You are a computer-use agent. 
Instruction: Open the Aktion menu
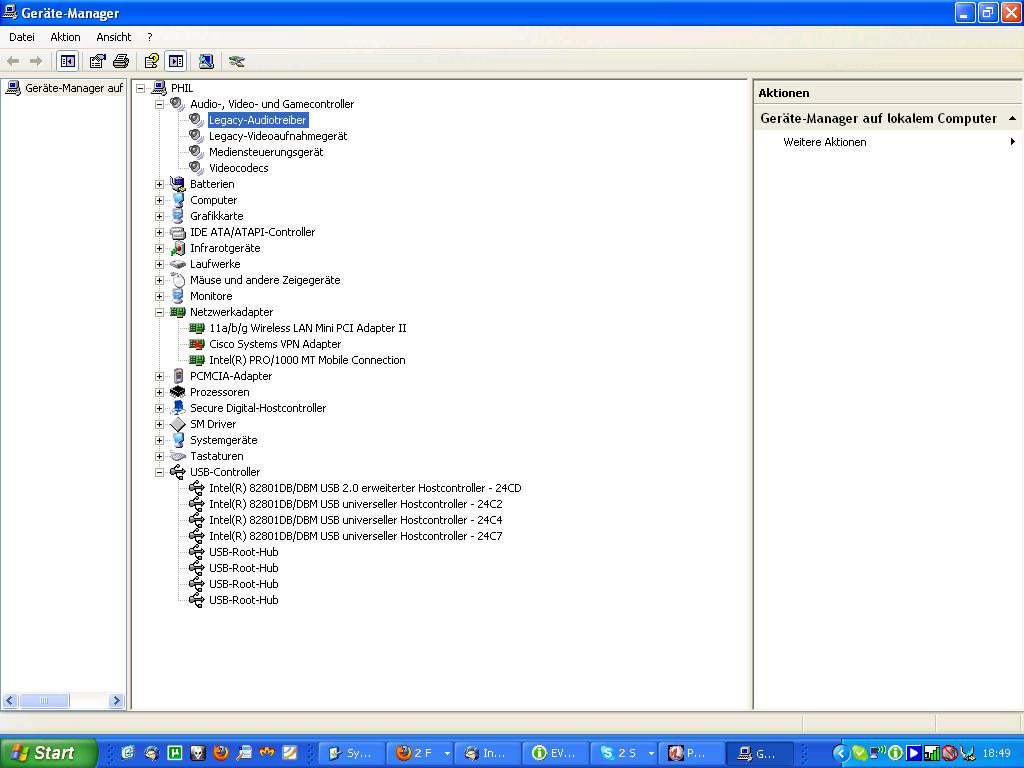65,37
